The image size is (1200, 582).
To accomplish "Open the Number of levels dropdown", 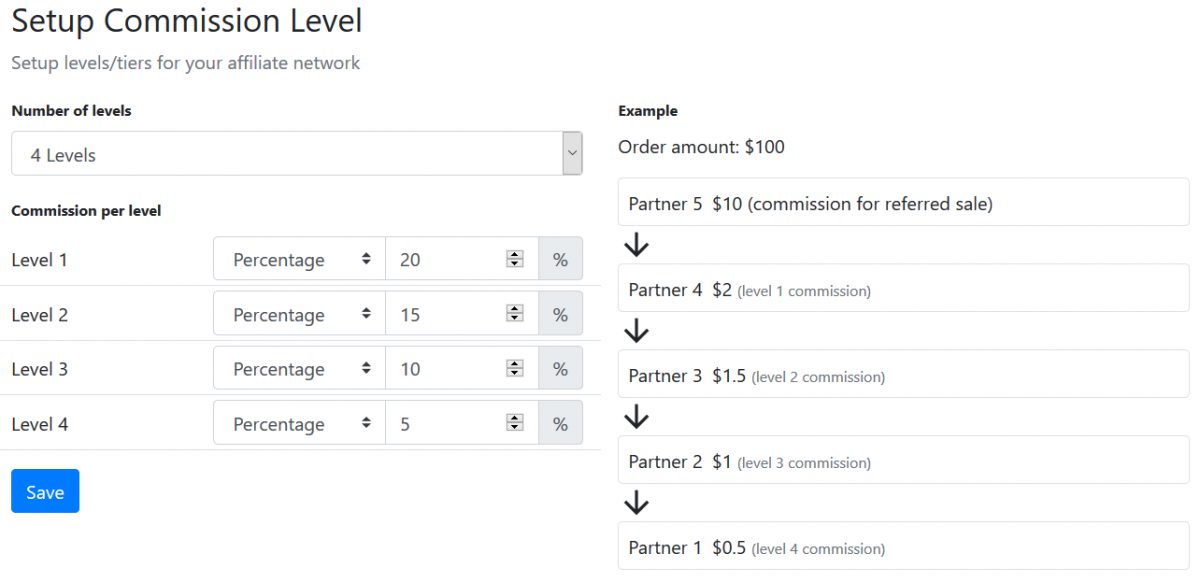I will tap(297, 153).
